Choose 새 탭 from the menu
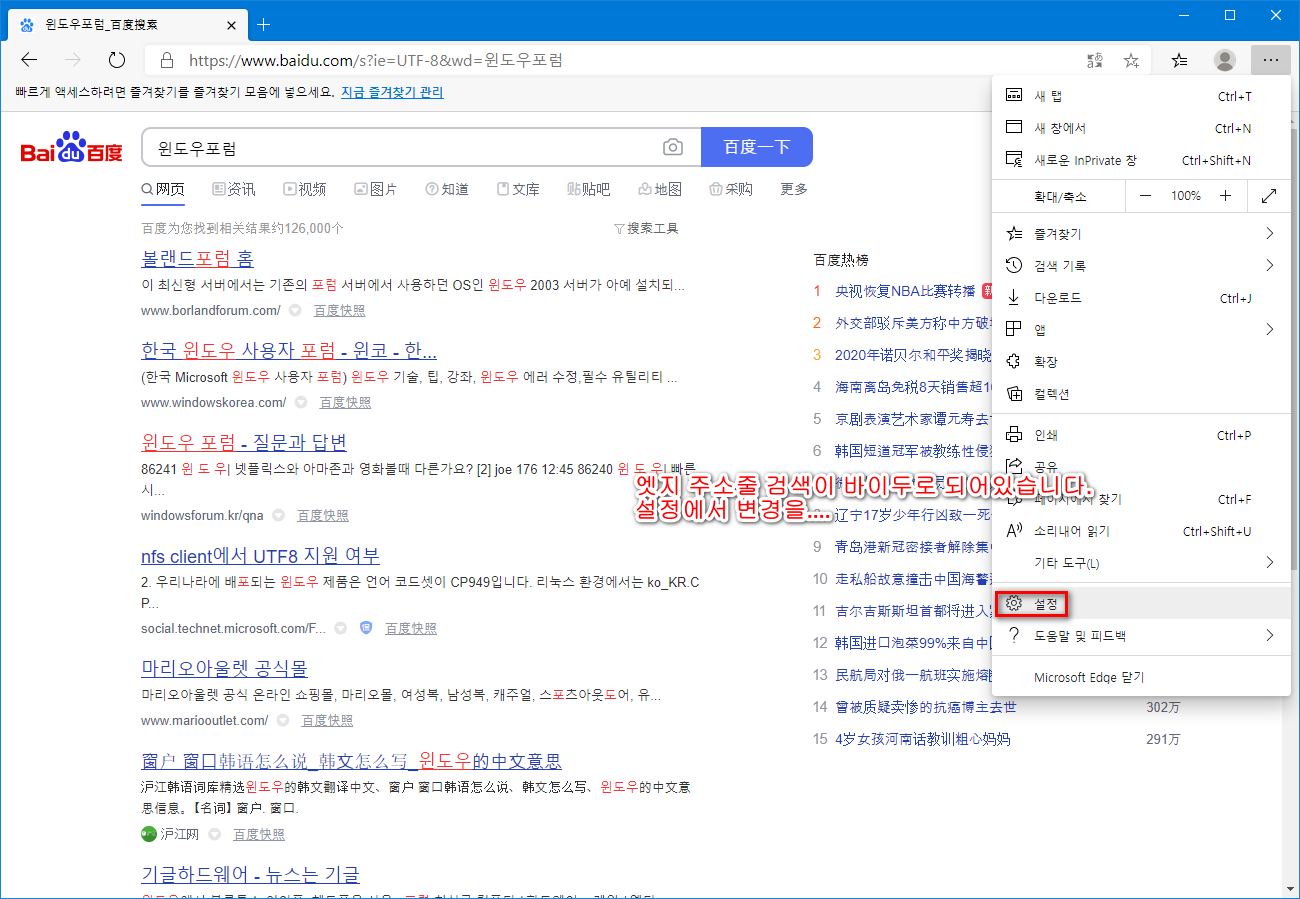The width and height of the screenshot is (1300, 899). click(x=1141, y=96)
